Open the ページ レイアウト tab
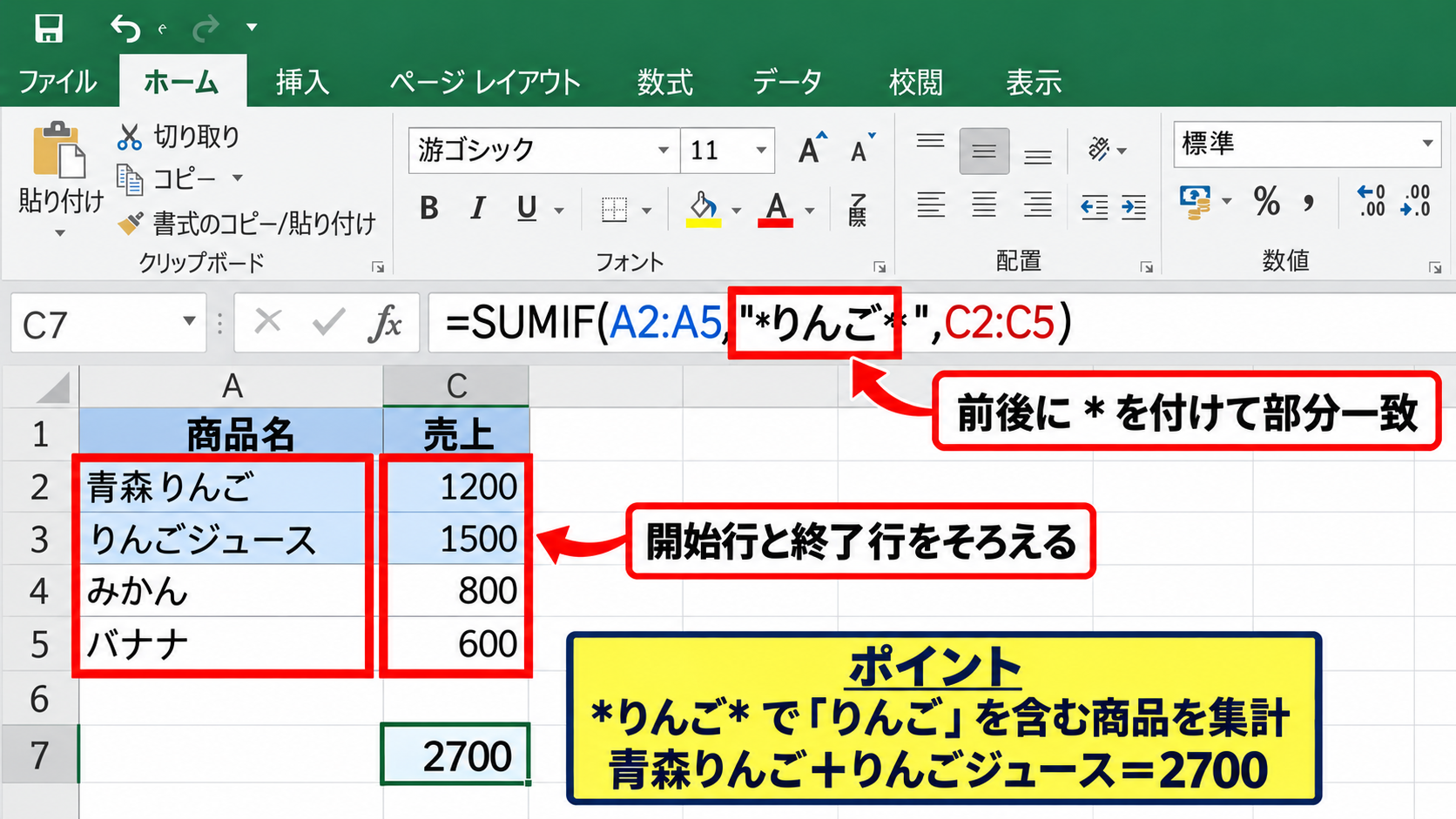The image size is (1456, 819). (x=484, y=82)
